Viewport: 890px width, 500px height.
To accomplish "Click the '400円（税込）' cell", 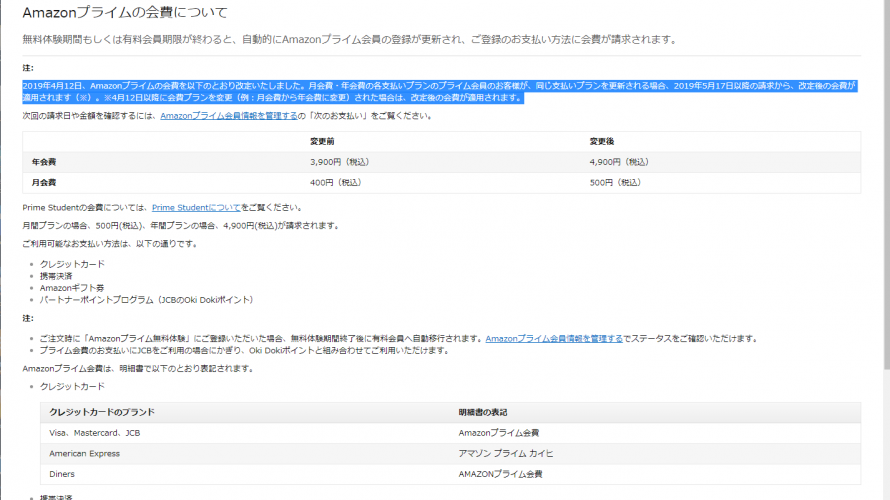I will 335,183.
